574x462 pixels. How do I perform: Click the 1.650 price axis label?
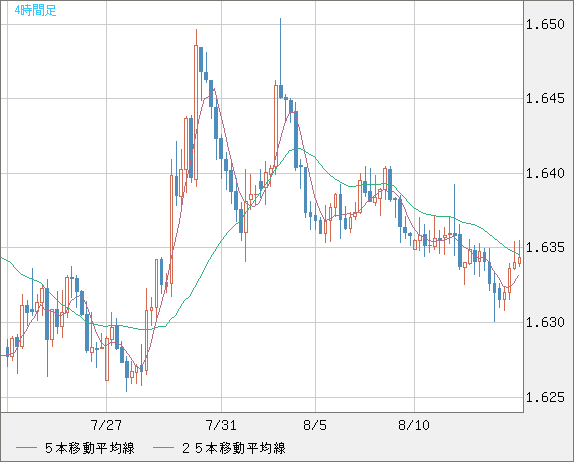click(545, 25)
